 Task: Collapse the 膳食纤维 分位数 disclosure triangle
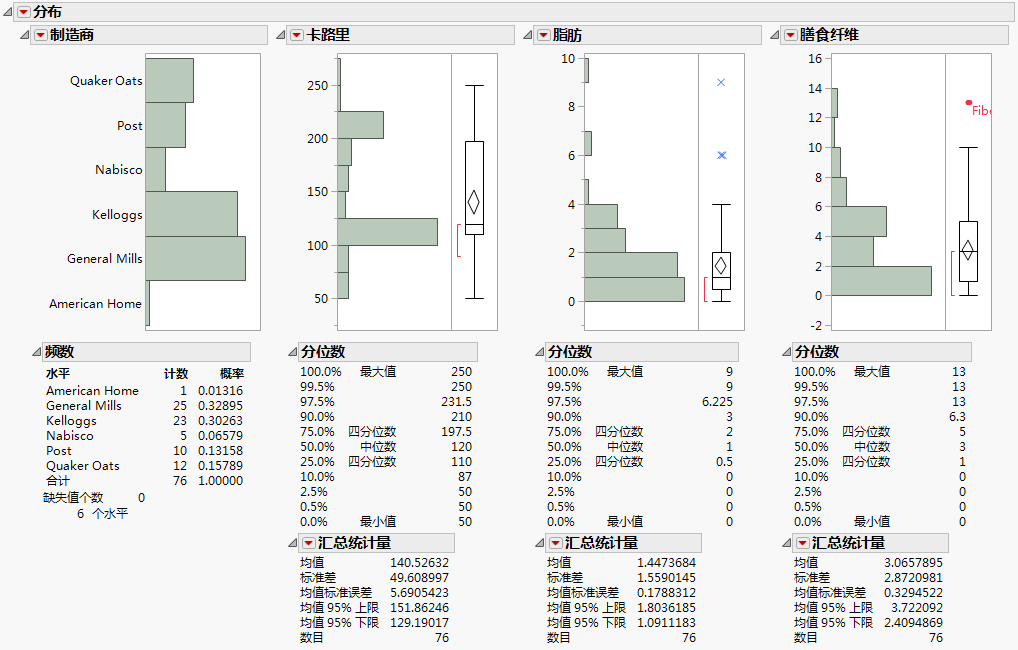[787, 352]
